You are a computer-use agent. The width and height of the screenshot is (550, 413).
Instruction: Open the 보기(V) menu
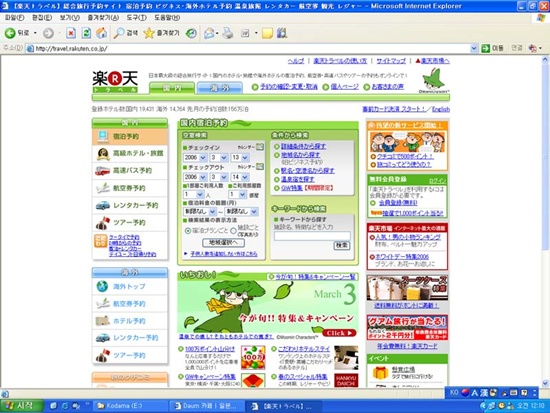69,18
